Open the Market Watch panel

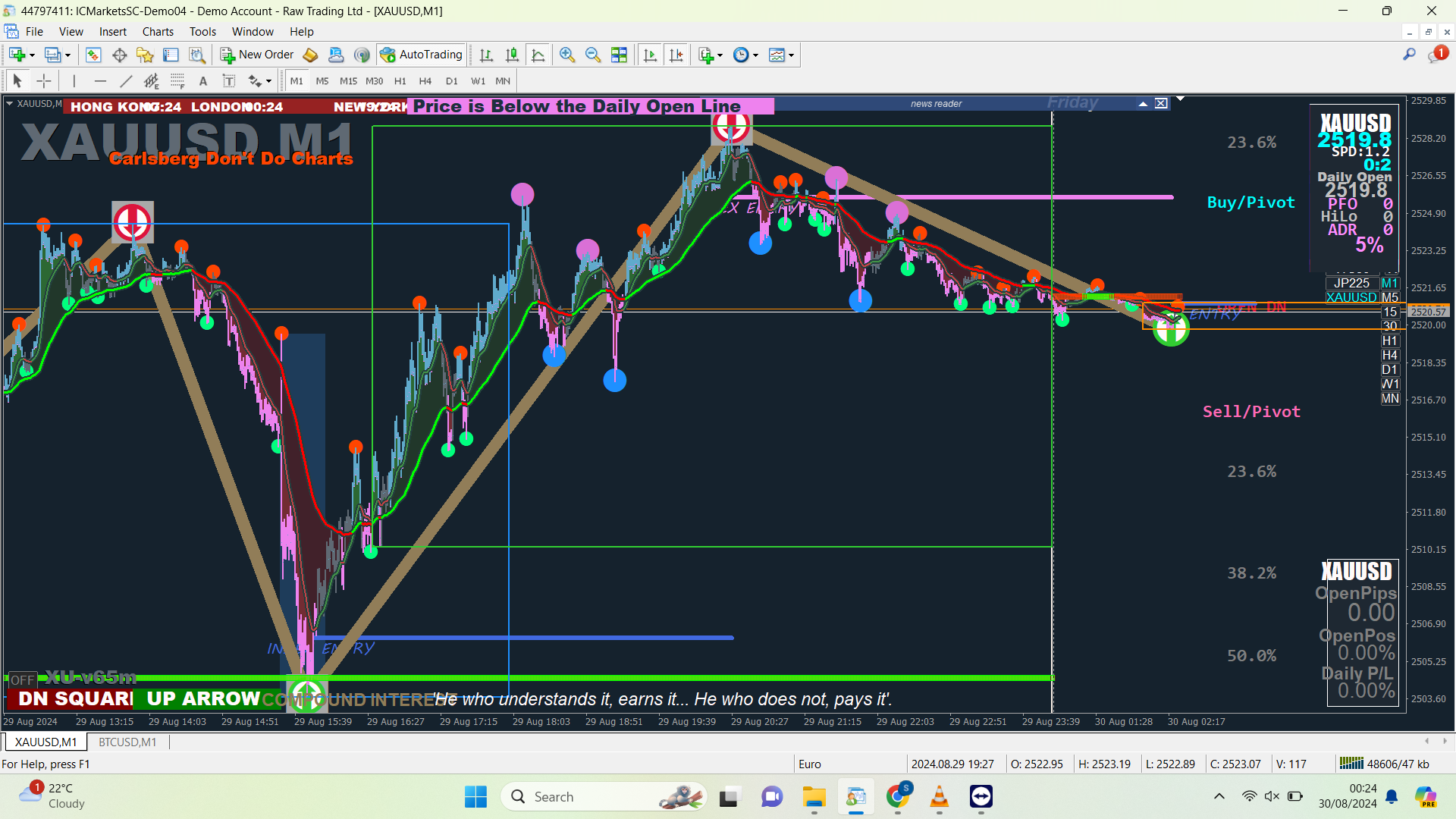[x=93, y=55]
